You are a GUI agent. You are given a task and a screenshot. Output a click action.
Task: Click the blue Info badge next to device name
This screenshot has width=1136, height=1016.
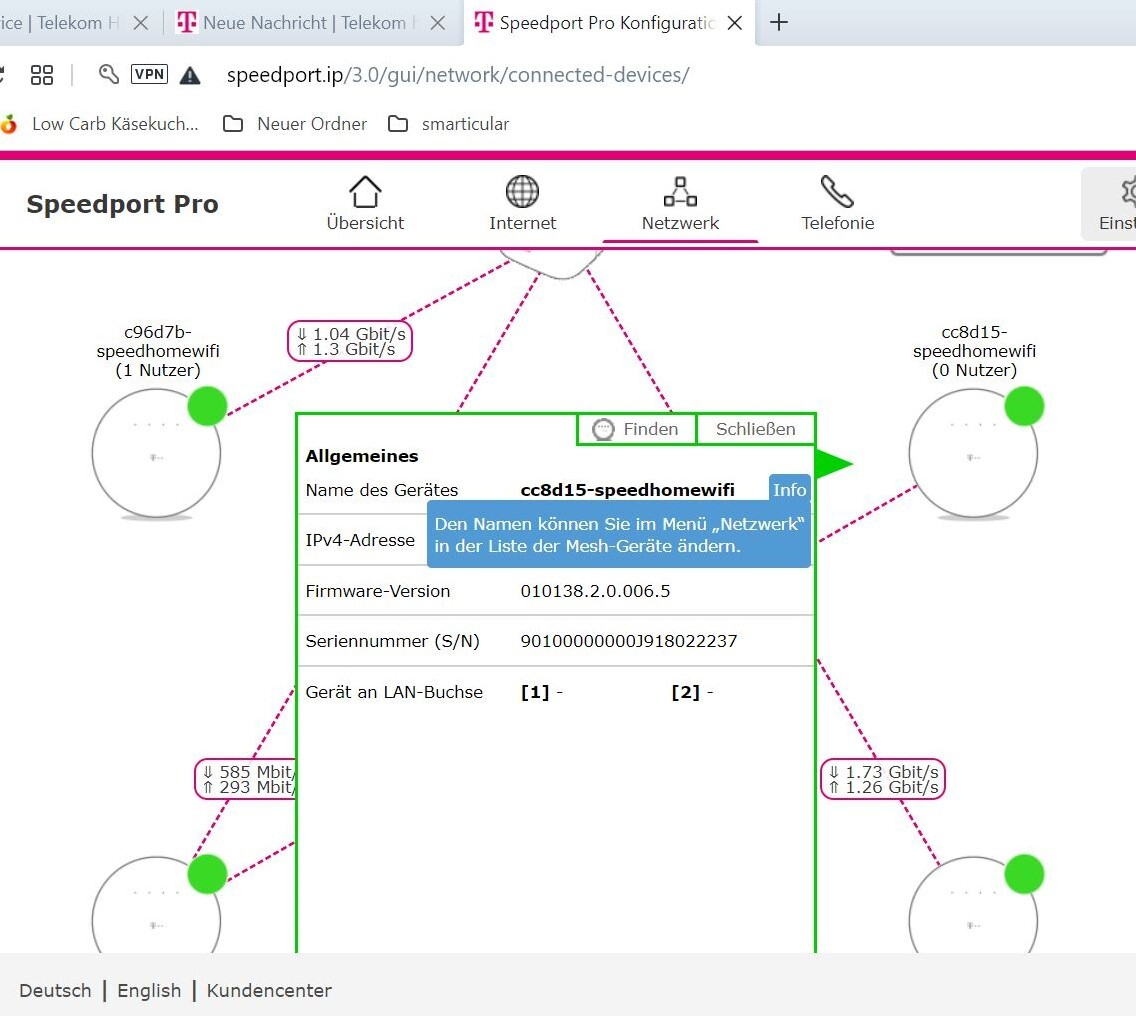pyautogui.click(x=789, y=490)
